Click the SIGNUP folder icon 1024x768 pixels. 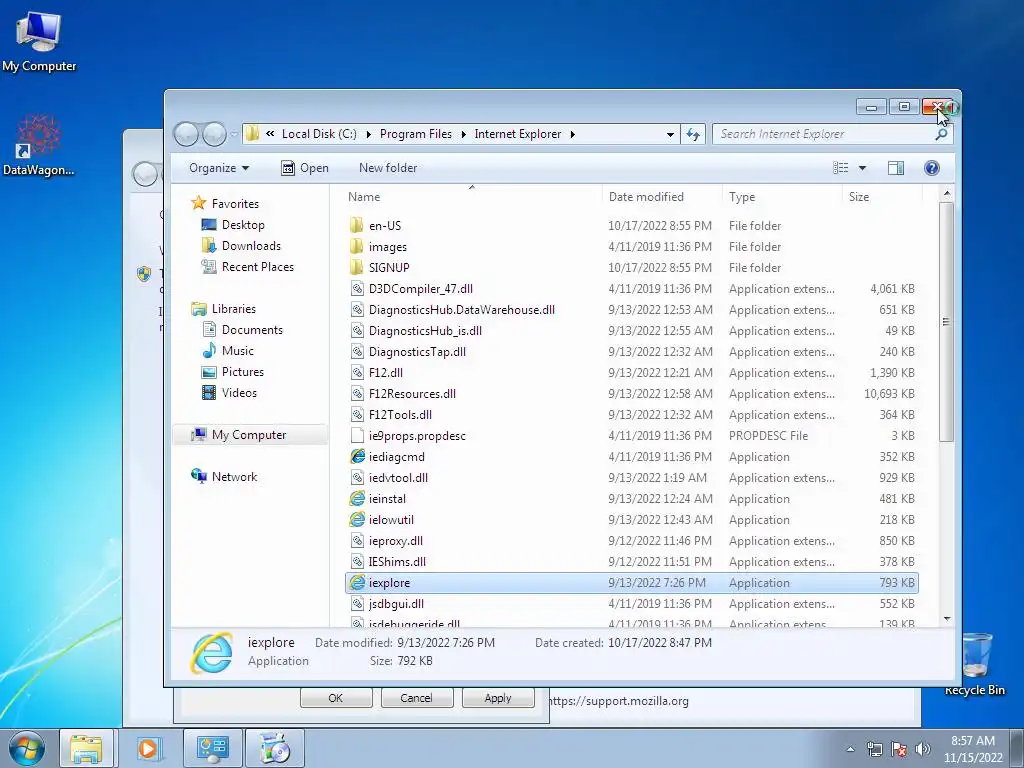tap(357, 267)
